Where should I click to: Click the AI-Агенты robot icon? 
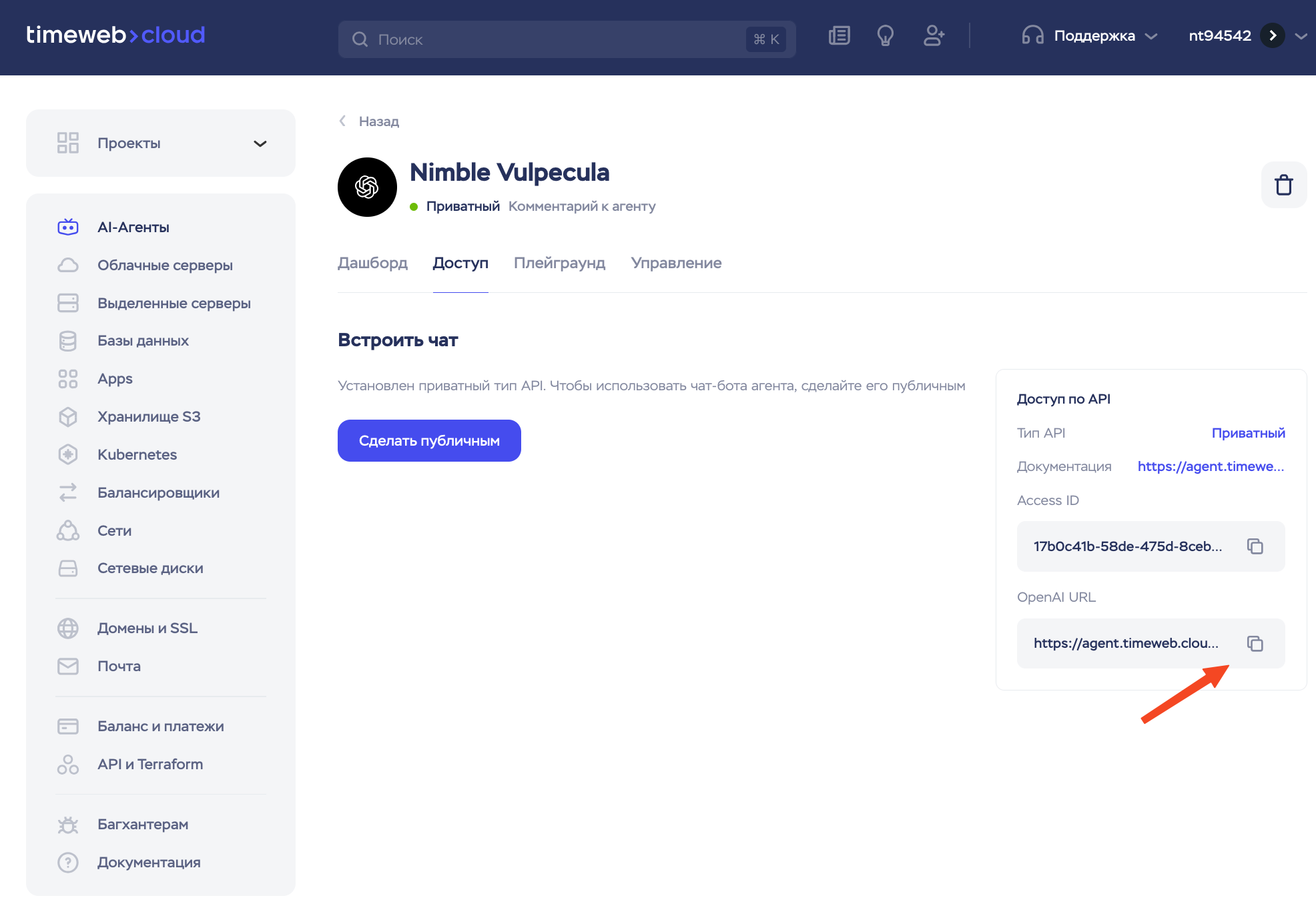tap(68, 227)
